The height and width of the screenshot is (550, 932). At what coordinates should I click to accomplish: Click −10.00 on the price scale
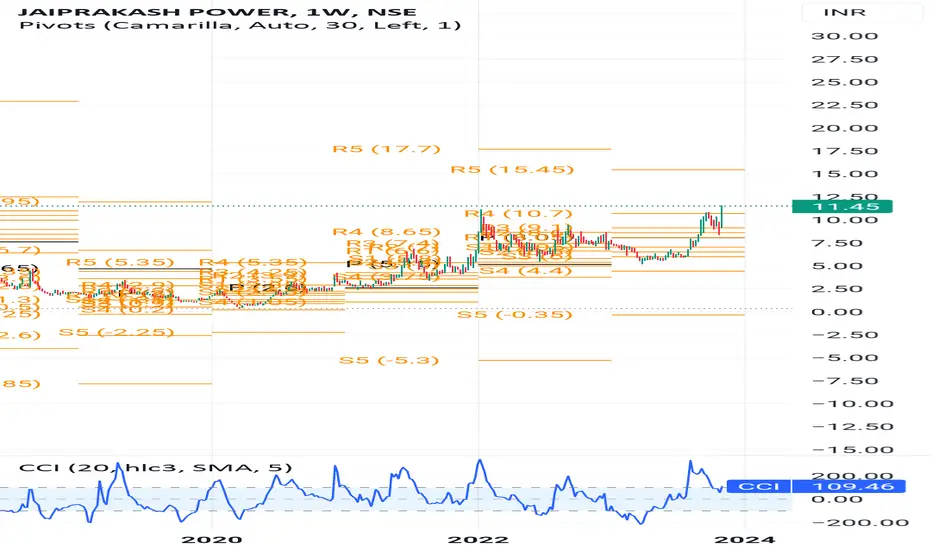click(852, 404)
